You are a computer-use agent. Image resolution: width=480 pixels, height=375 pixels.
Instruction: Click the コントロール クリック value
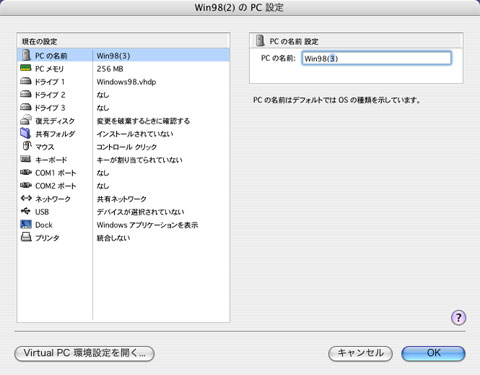click(127, 147)
